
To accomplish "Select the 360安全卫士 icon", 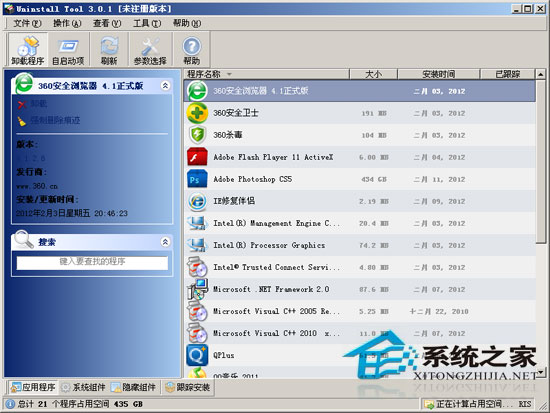I will [x=197, y=113].
